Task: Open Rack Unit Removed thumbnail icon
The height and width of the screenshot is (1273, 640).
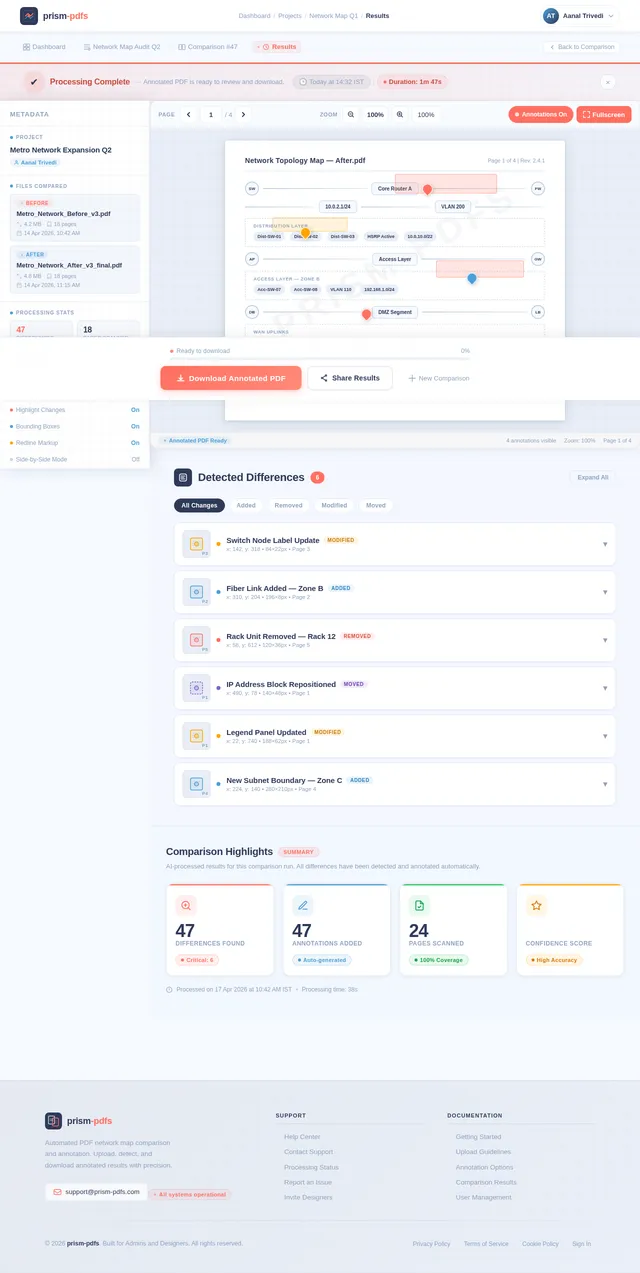Action: point(196,640)
